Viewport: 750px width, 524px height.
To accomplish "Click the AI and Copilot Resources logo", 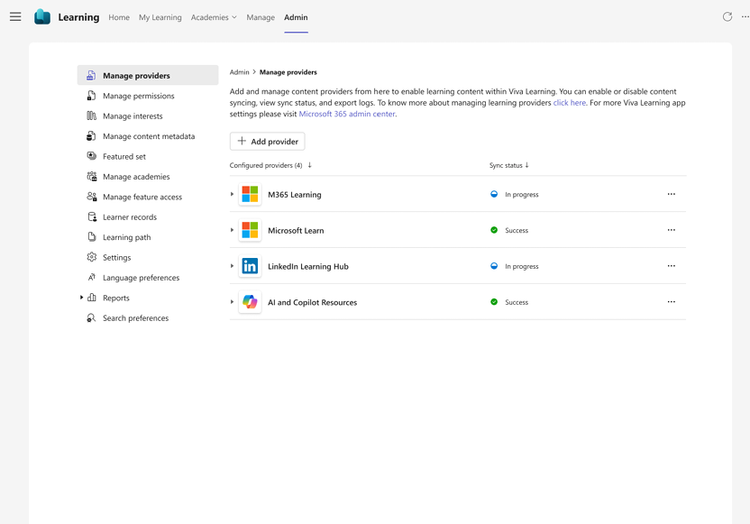I will [x=250, y=302].
